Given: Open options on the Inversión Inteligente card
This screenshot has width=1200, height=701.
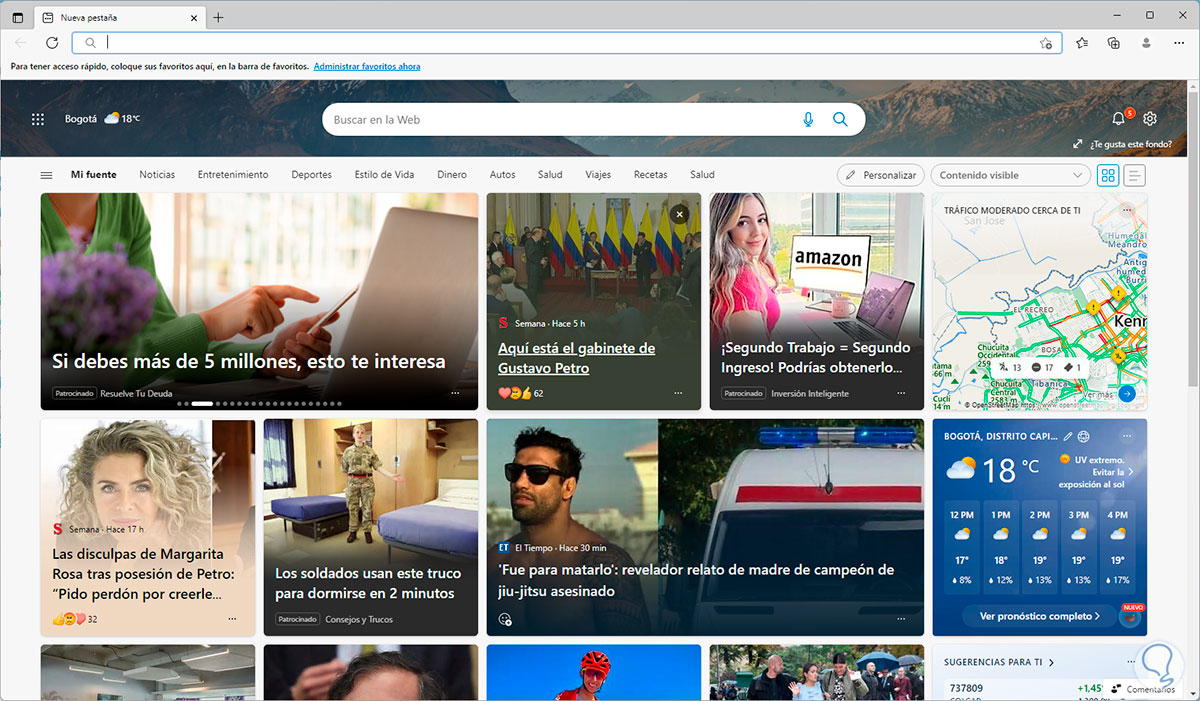Looking at the screenshot, I should point(901,394).
